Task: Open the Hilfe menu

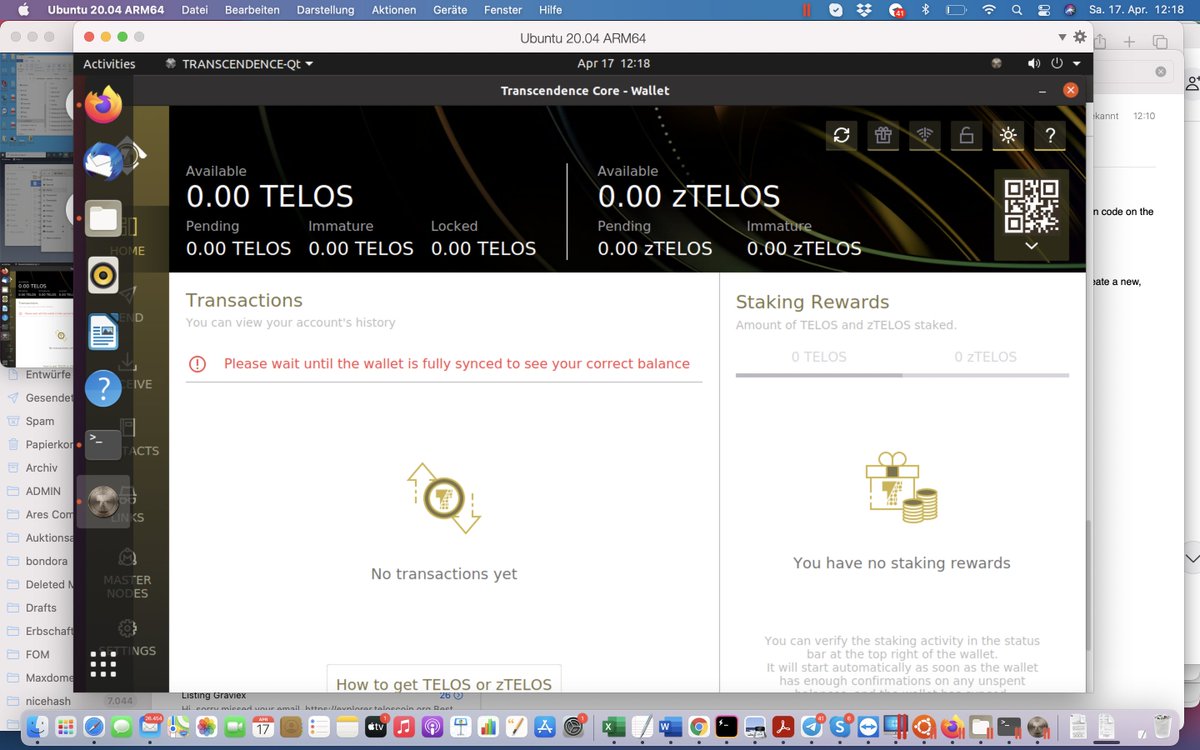Action: click(550, 10)
